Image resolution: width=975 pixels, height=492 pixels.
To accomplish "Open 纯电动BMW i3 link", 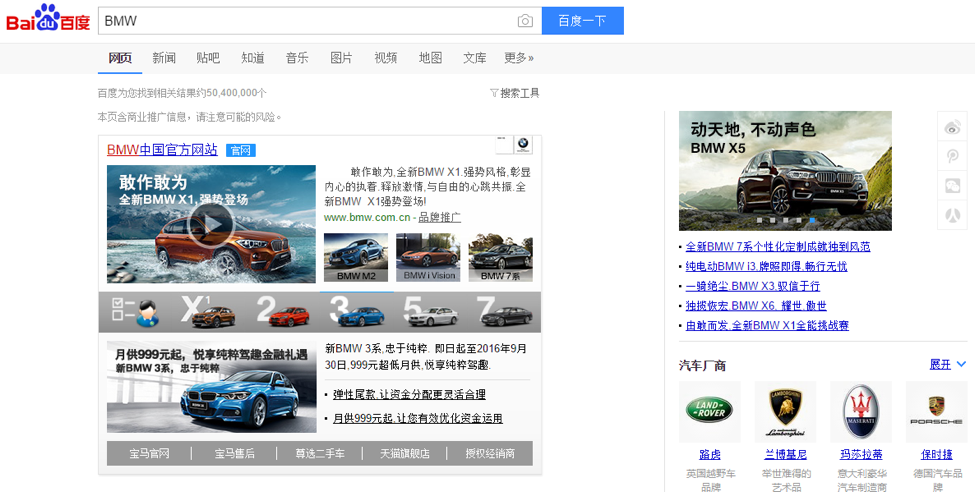I will click(766, 266).
